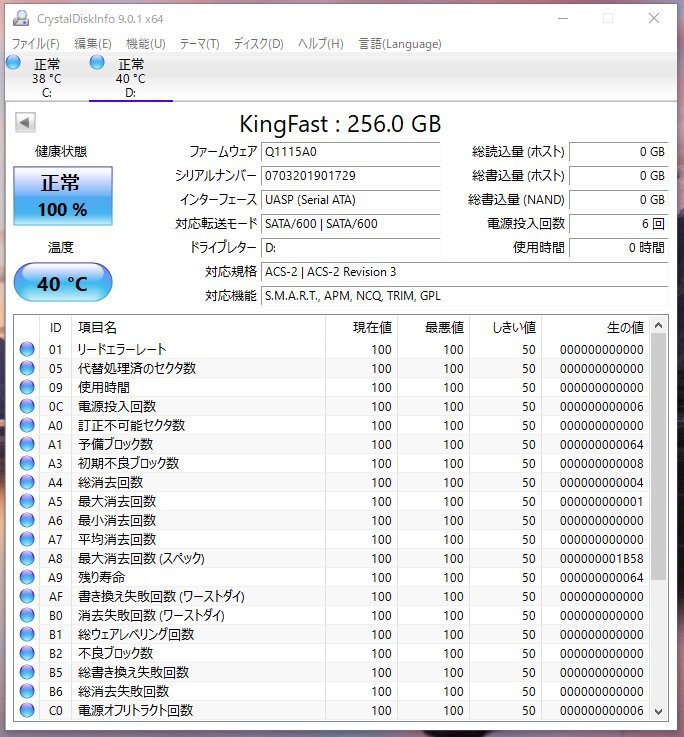This screenshot has height=737, width=684.
Task: Click the previous disk arrow button
Action: [x=25, y=123]
